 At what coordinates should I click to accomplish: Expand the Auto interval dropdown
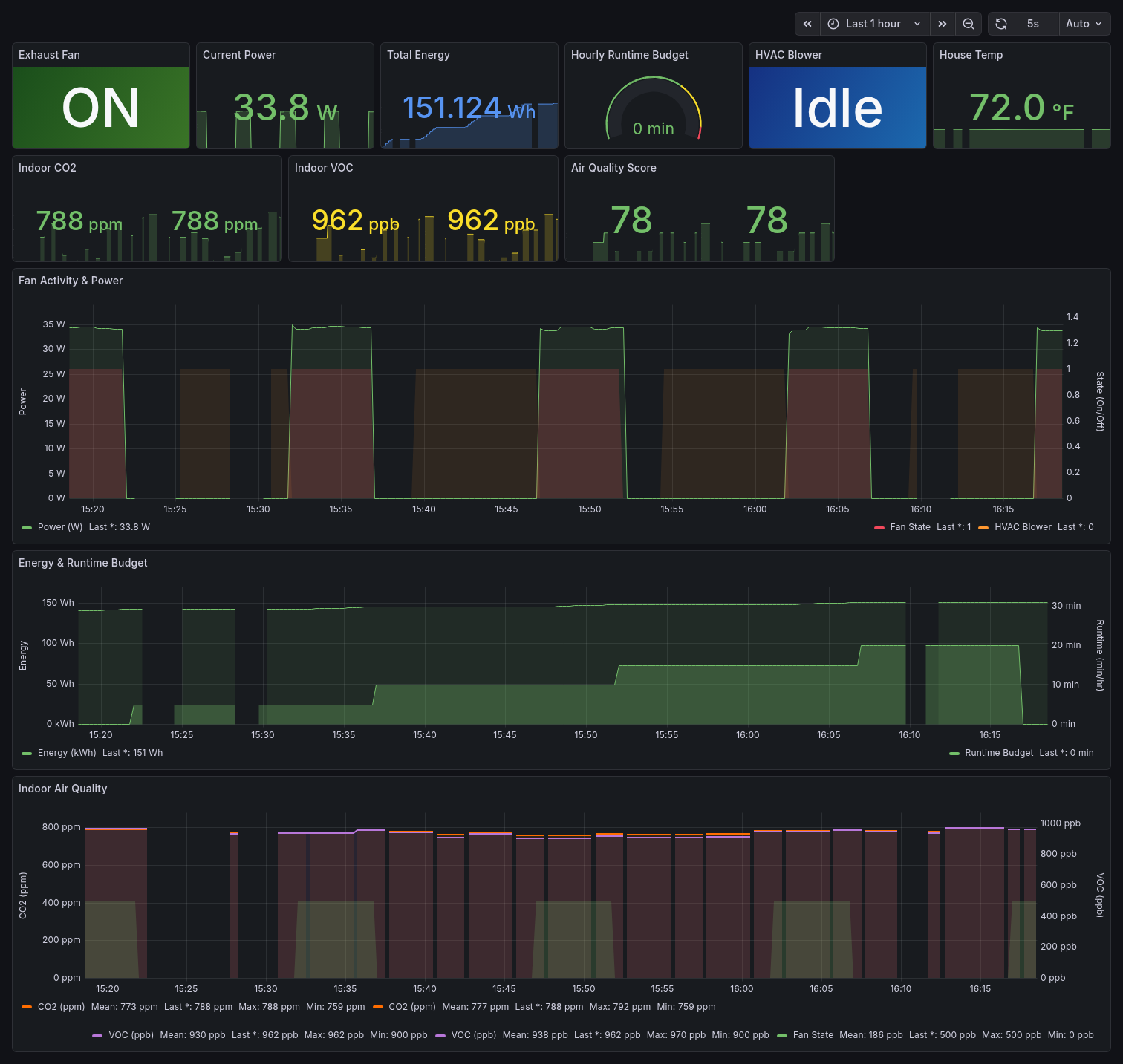[x=1084, y=24]
